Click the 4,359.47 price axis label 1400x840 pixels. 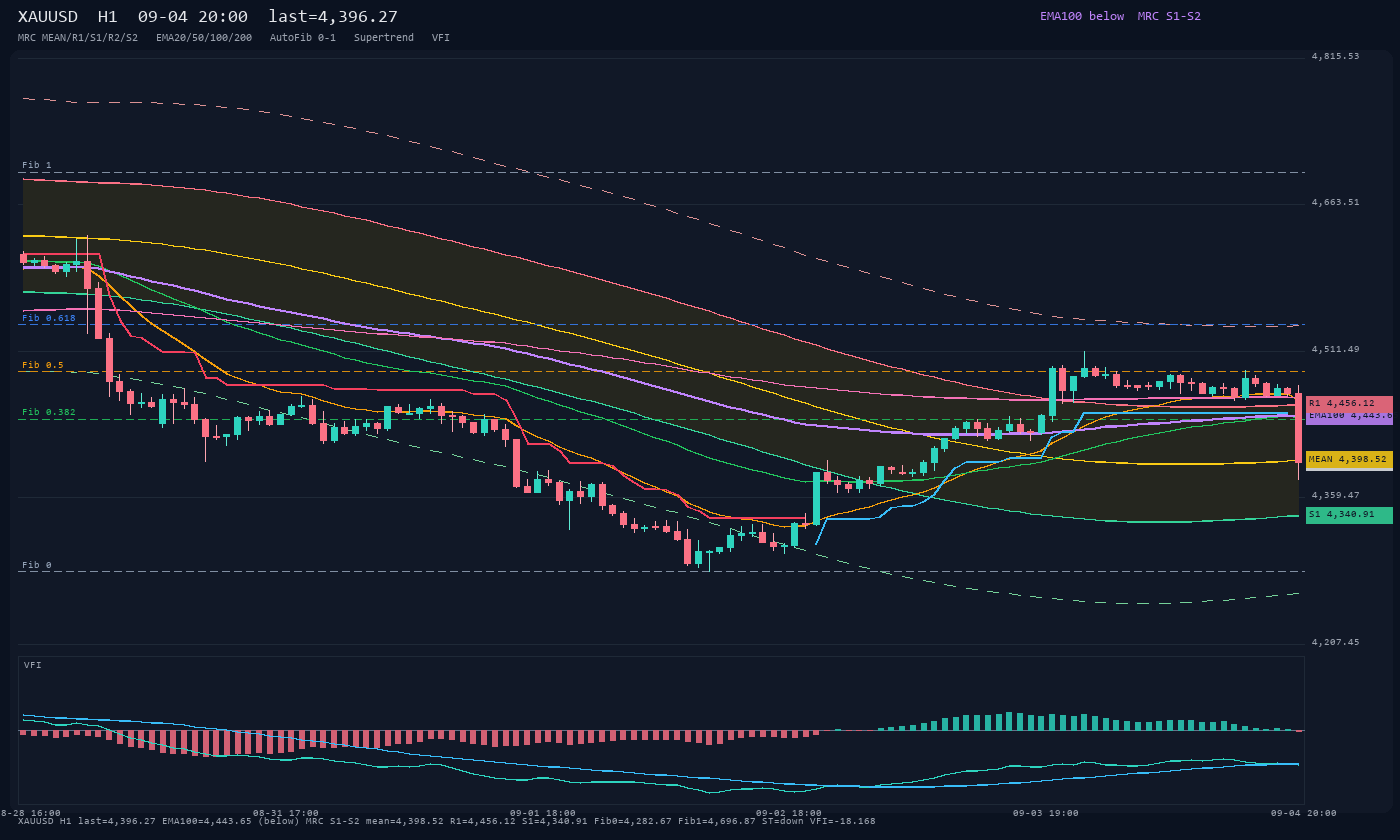tap(1336, 495)
